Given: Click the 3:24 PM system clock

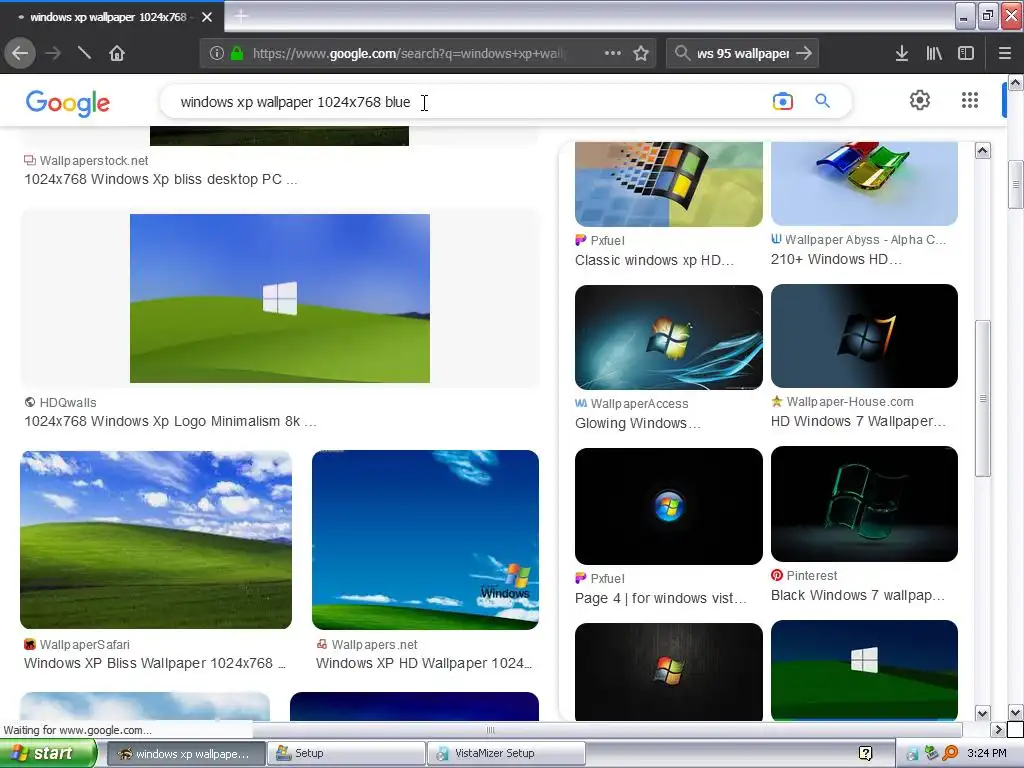Looking at the screenshot, I should tap(986, 753).
